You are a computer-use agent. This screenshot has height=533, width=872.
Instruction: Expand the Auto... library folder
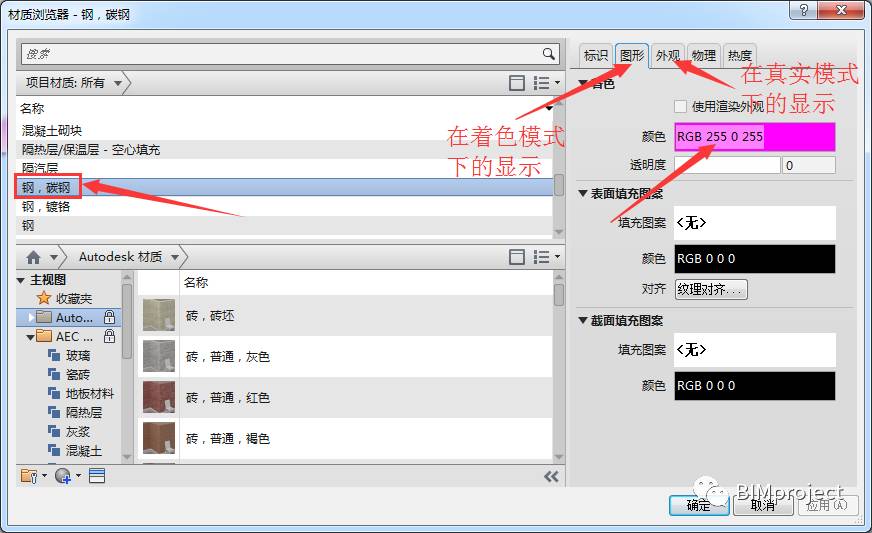[x=31, y=317]
